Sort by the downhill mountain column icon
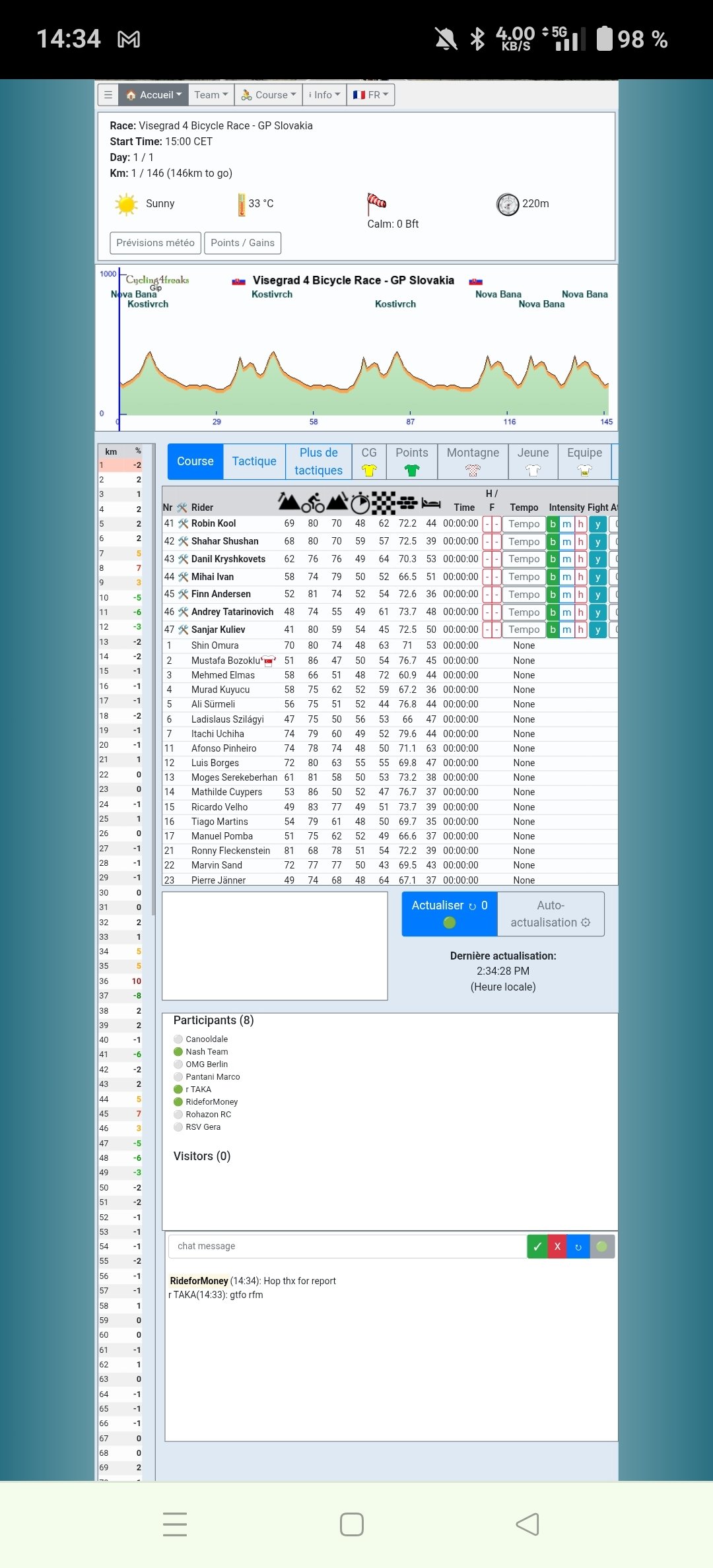 (x=337, y=502)
